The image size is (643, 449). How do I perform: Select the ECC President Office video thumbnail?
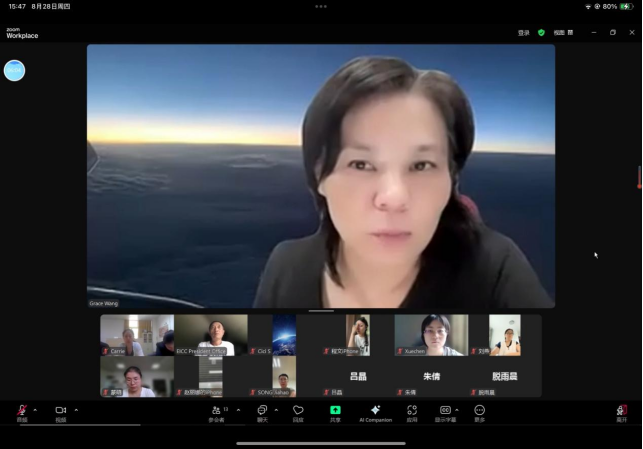(211, 335)
